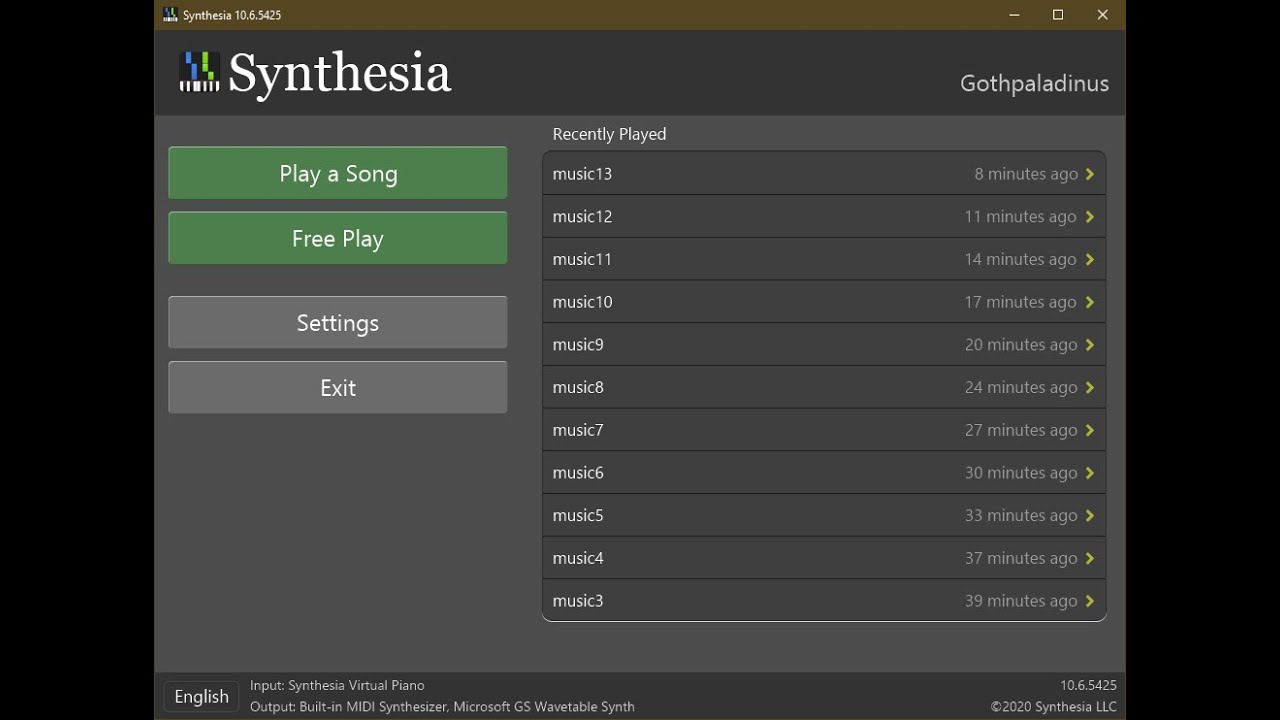Expand the music11 chevron arrow
The width and height of the screenshot is (1280, 720).
pyautogui.click(x=1090, y=259)
